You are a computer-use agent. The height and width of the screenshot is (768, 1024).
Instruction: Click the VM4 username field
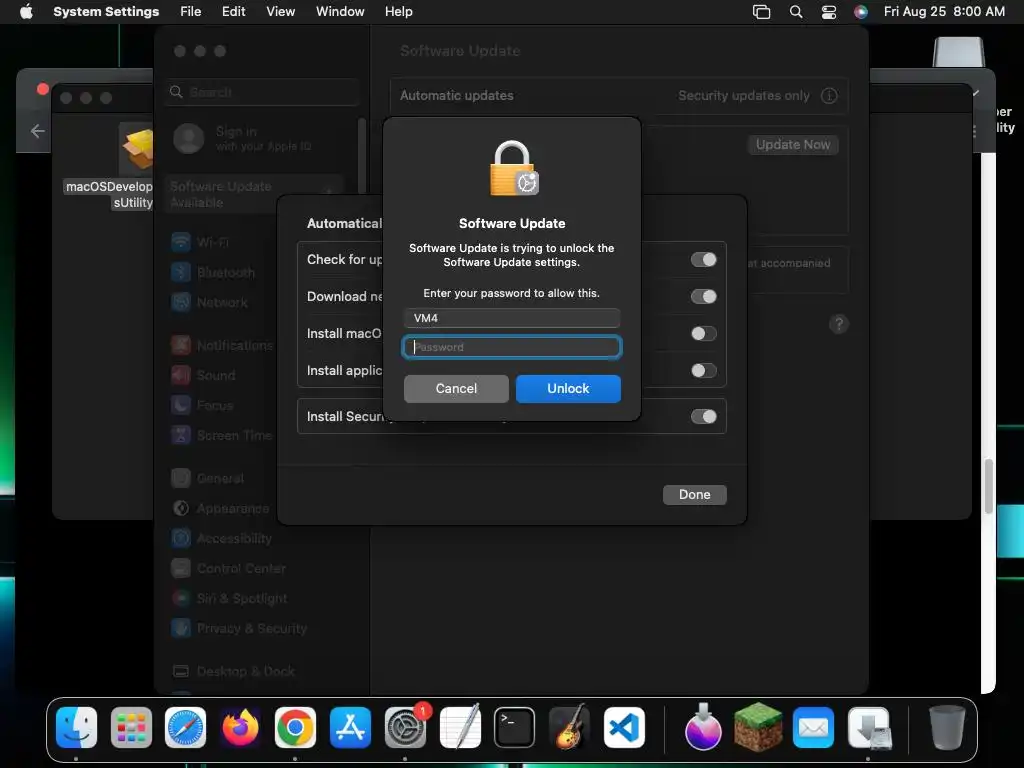click(x=512, y=318)
